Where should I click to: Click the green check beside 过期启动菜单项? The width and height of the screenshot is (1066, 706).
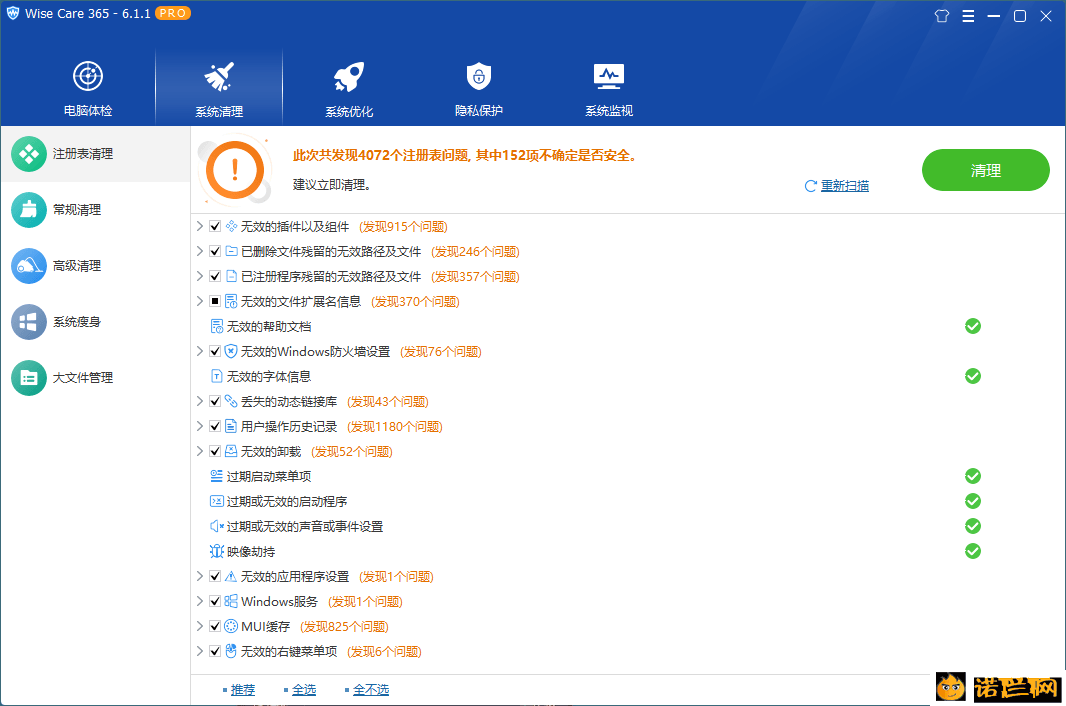[973, 476]
